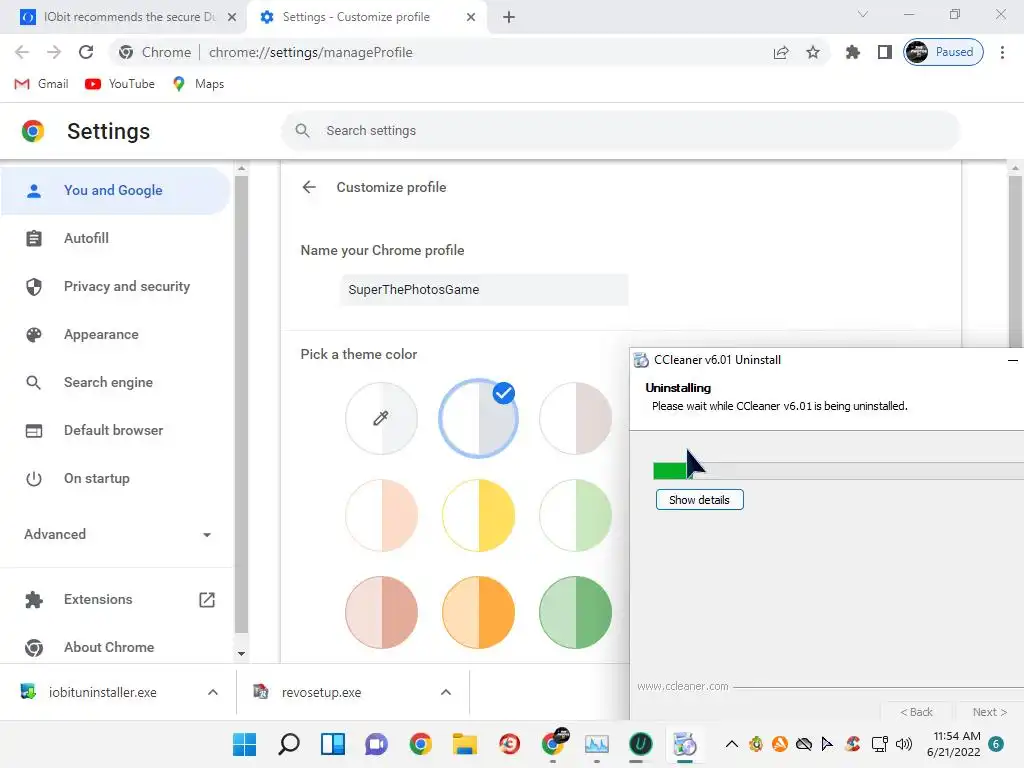The width and height of the screenshot is (1024, 768).
Task: Pick the peach theme color
Action: tap(381, 515)
